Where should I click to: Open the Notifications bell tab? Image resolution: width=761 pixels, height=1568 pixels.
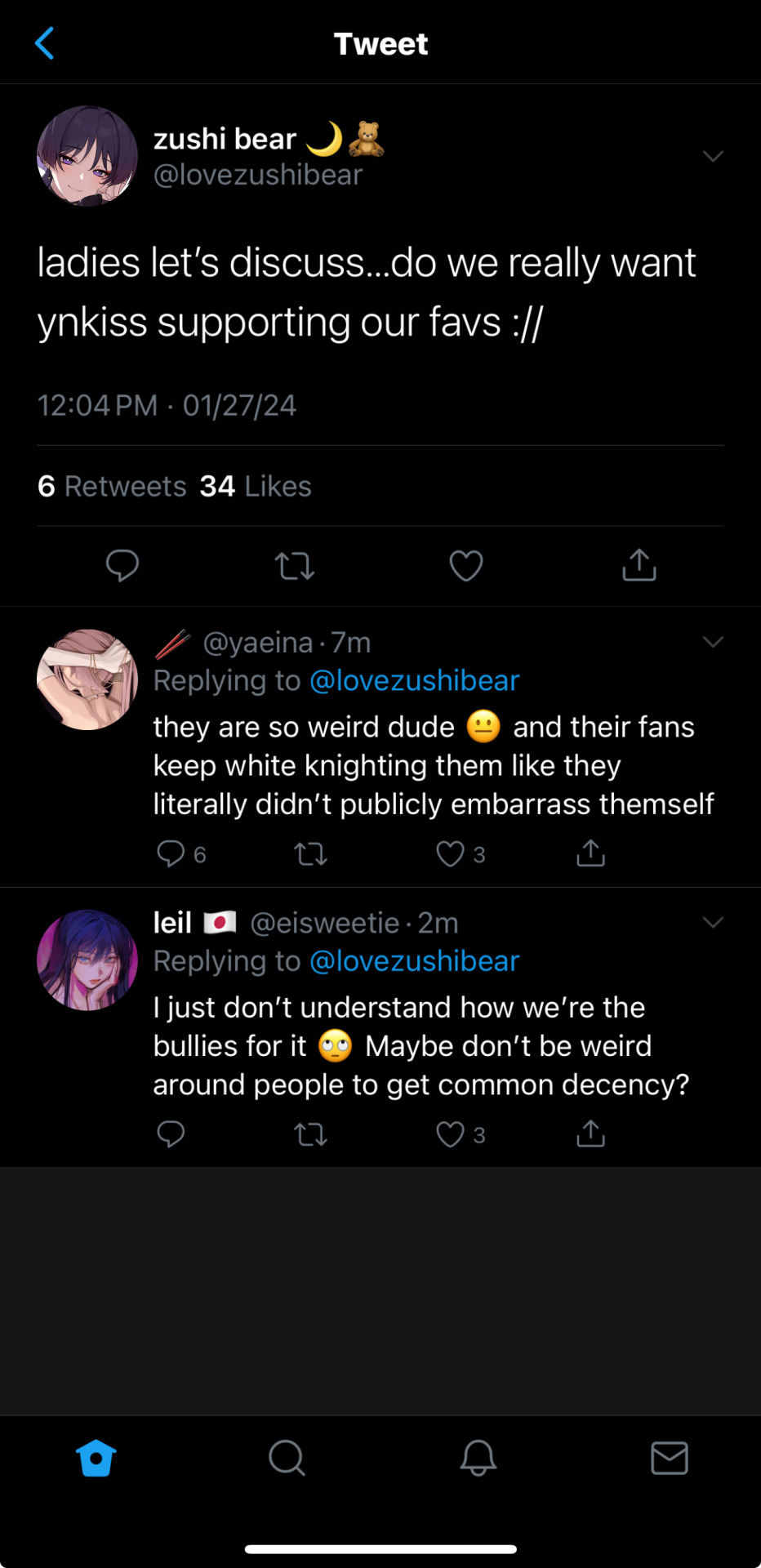click(478, 1458)
